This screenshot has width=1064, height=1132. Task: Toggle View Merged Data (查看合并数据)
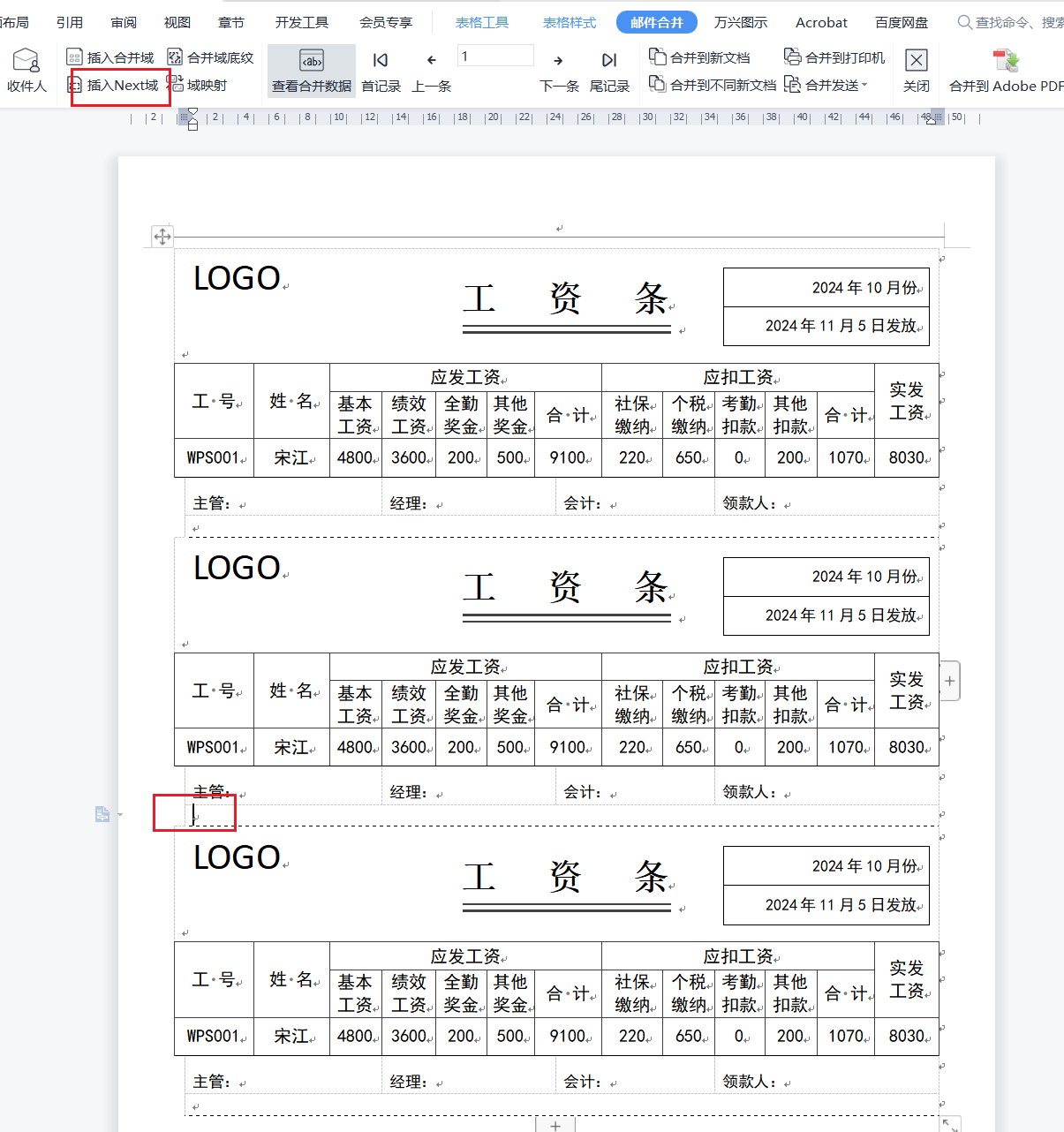point(312,71)
